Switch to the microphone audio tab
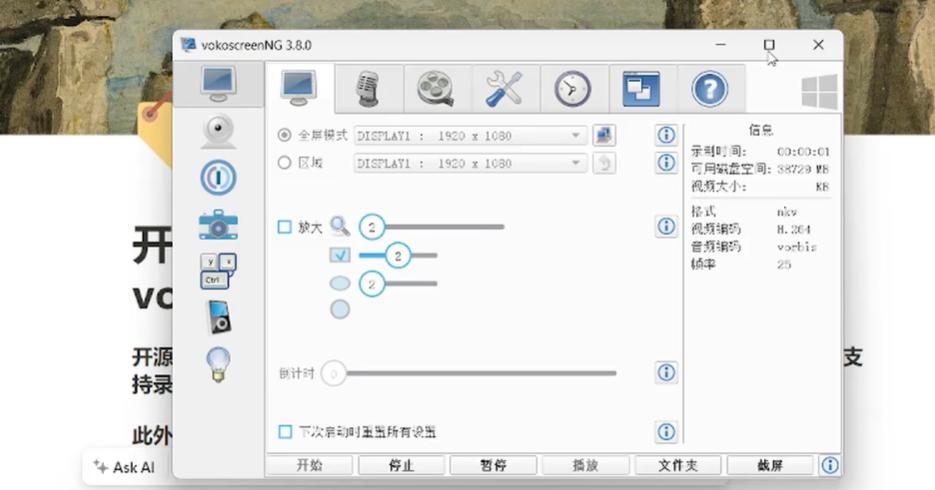 coord(369,89)
